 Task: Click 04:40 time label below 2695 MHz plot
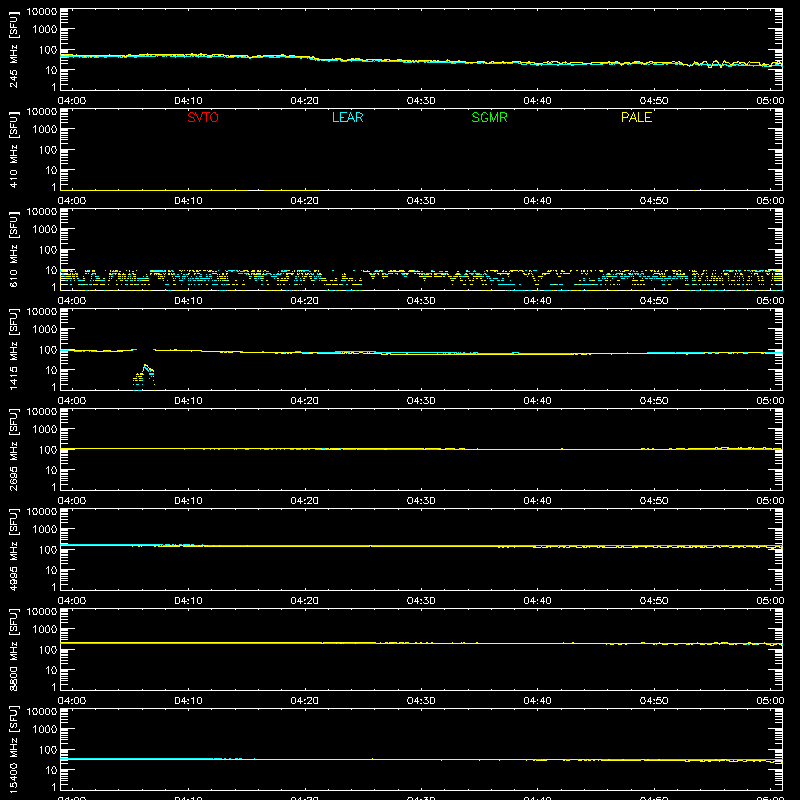pyautogui.click(x=537, y=501)
